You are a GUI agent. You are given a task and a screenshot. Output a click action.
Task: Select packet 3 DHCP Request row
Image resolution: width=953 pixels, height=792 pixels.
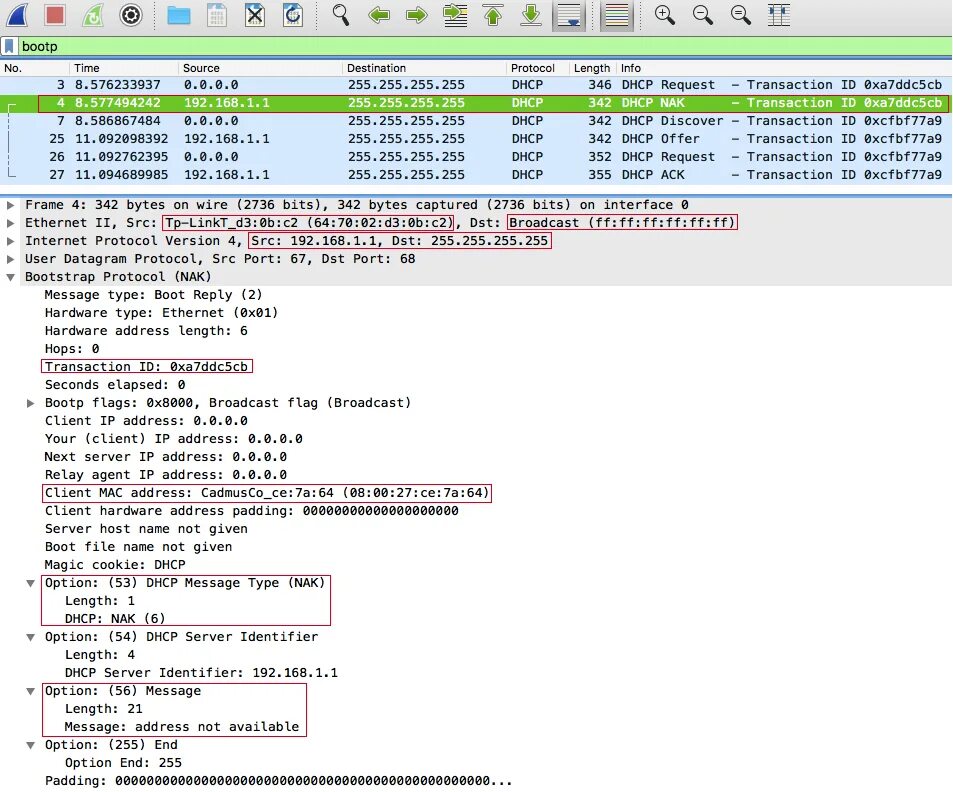(x=476, y=85)
